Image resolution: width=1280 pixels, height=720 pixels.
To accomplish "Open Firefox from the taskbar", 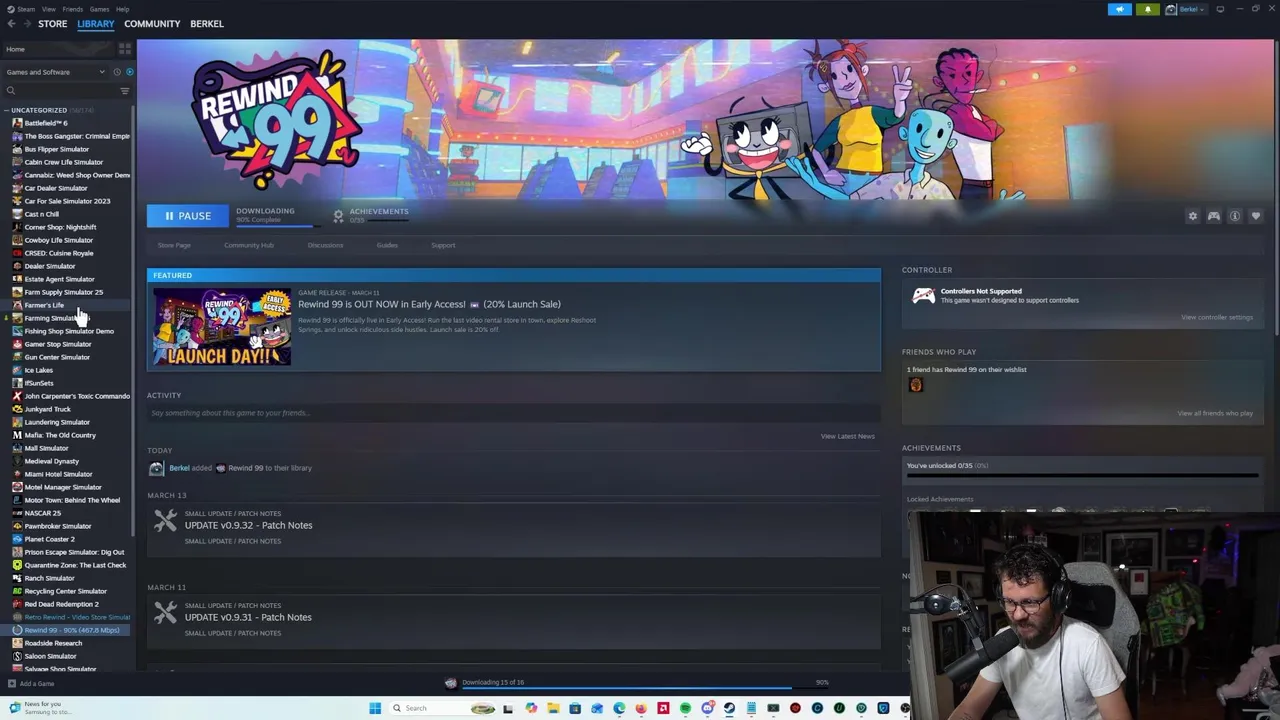I will [641, 708].
